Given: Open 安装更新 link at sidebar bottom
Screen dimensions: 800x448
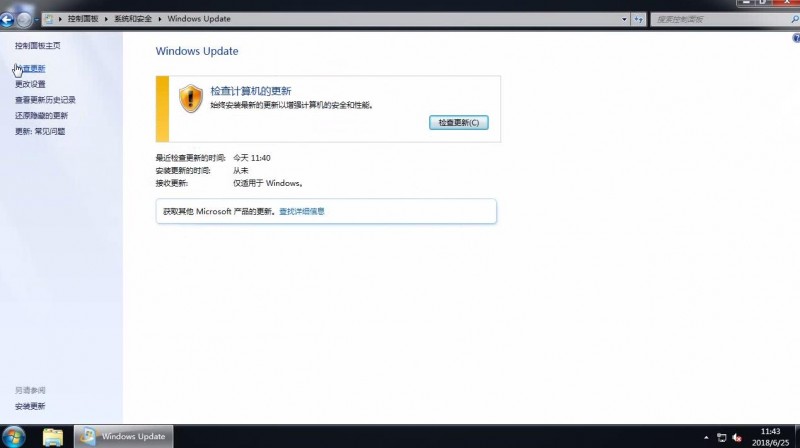Looking at the screenshot, I should 30,406.
